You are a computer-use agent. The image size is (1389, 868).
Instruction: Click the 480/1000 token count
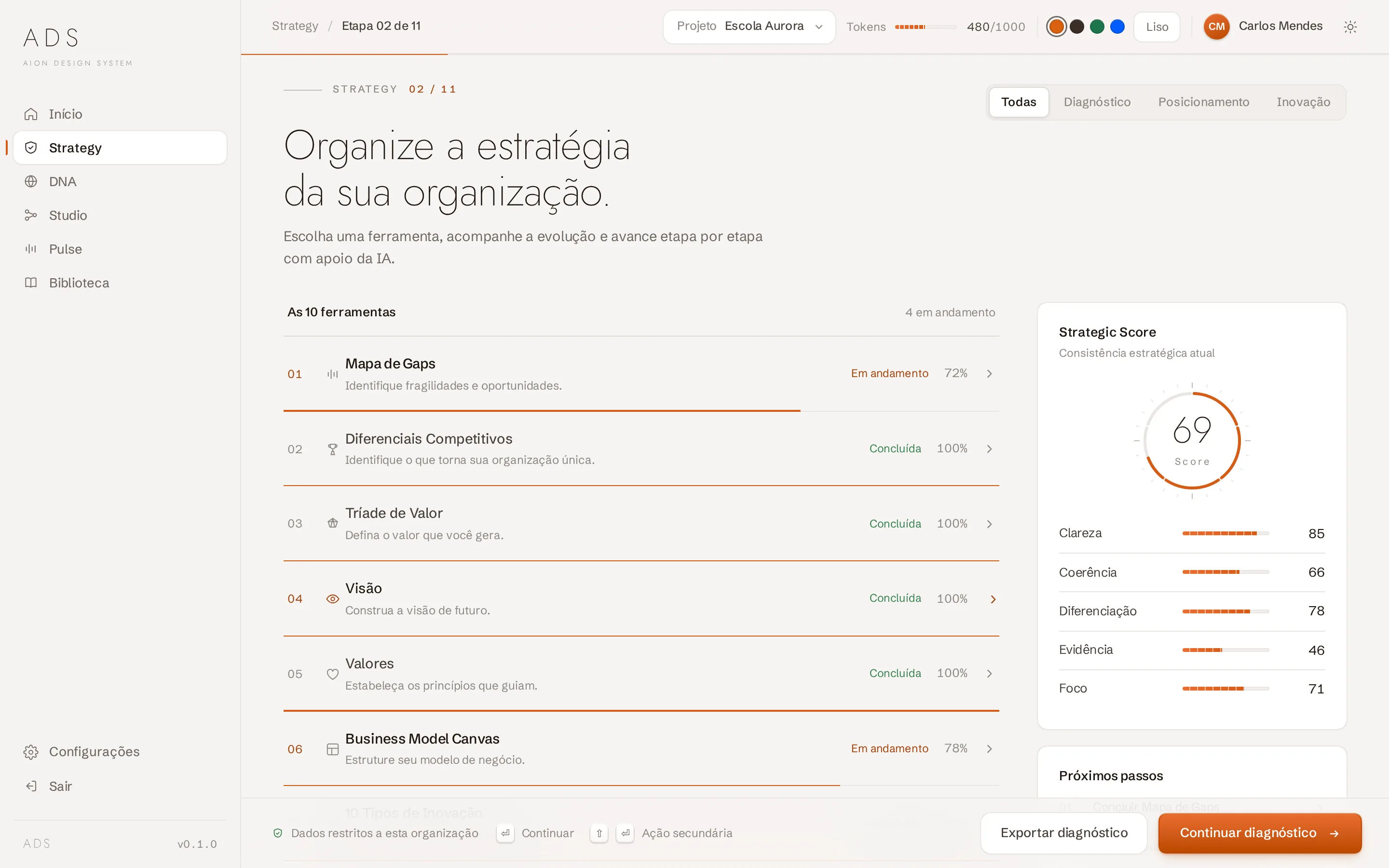coord(996,27)
